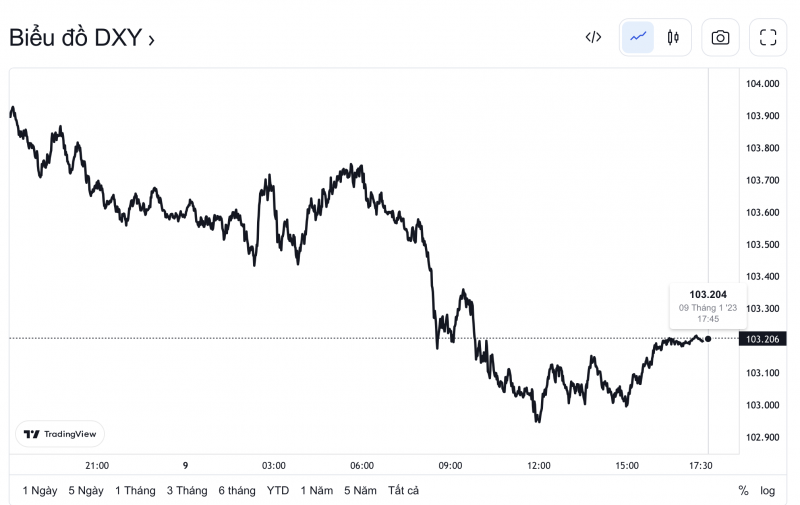This screenshot has width=800, height=505.
Task: Select the 1 Ngày time range
Action: pyautogui.click(x=40, y=490)
